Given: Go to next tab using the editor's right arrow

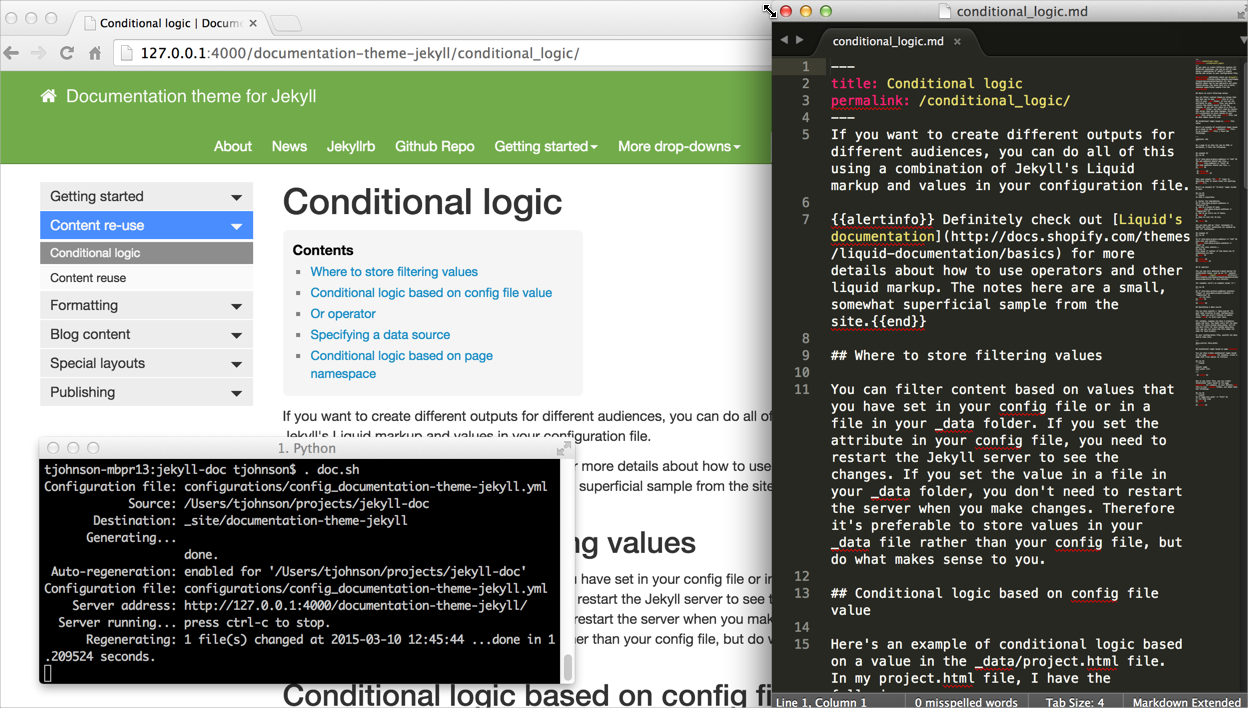Looking at the screenshot, I should coord(799,40).
